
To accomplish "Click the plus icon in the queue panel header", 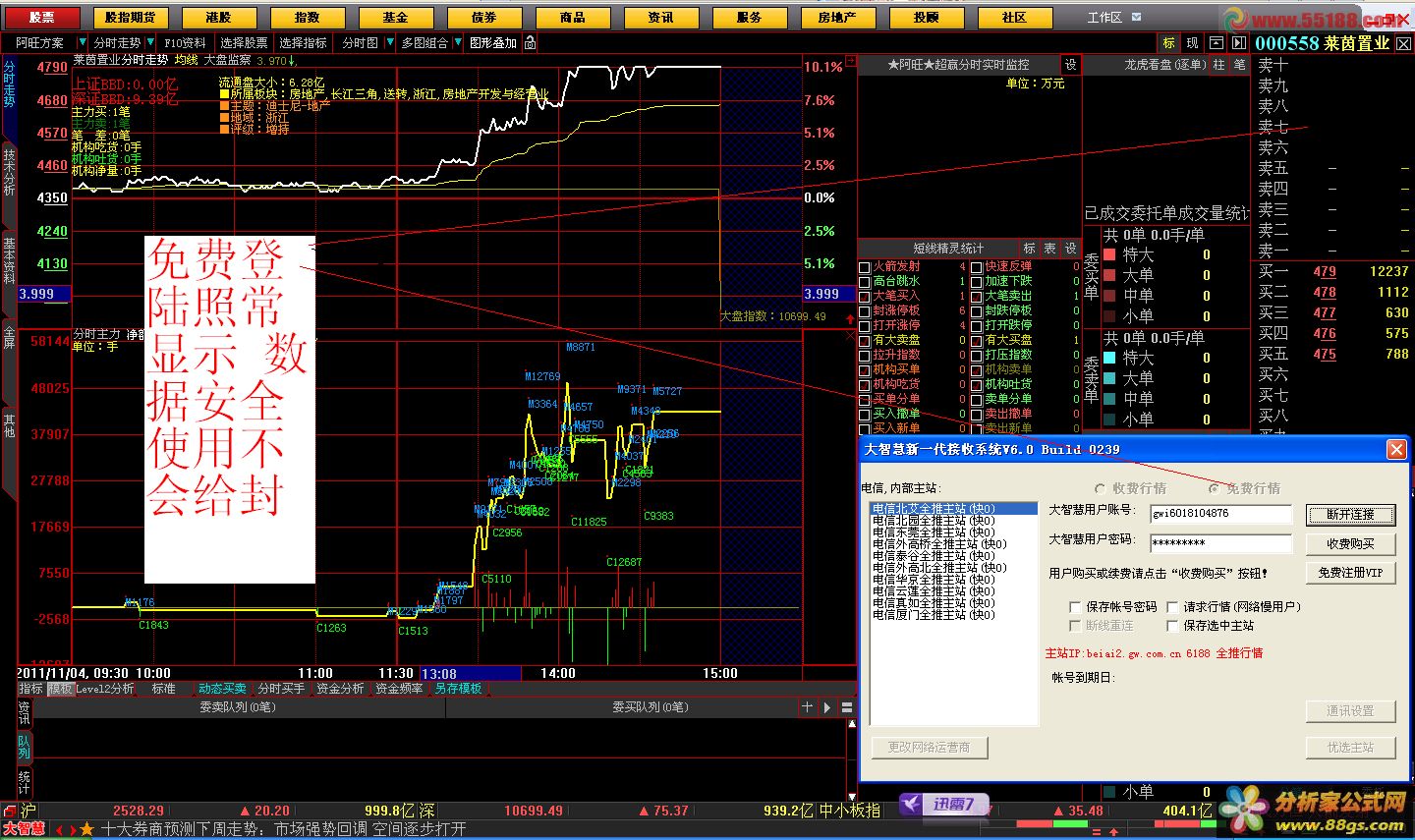I will [x=808, y=706].
